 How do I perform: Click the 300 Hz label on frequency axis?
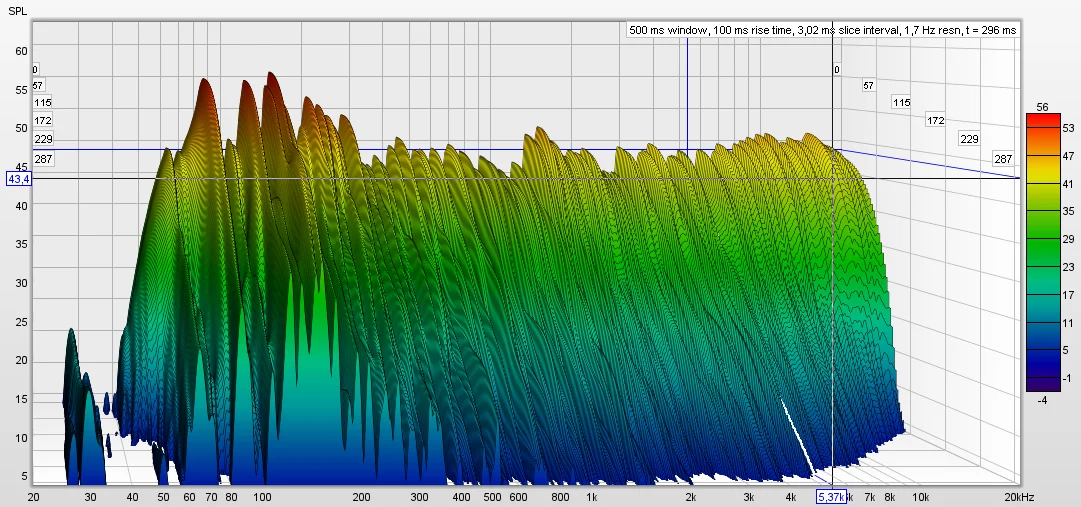[419, 497]
